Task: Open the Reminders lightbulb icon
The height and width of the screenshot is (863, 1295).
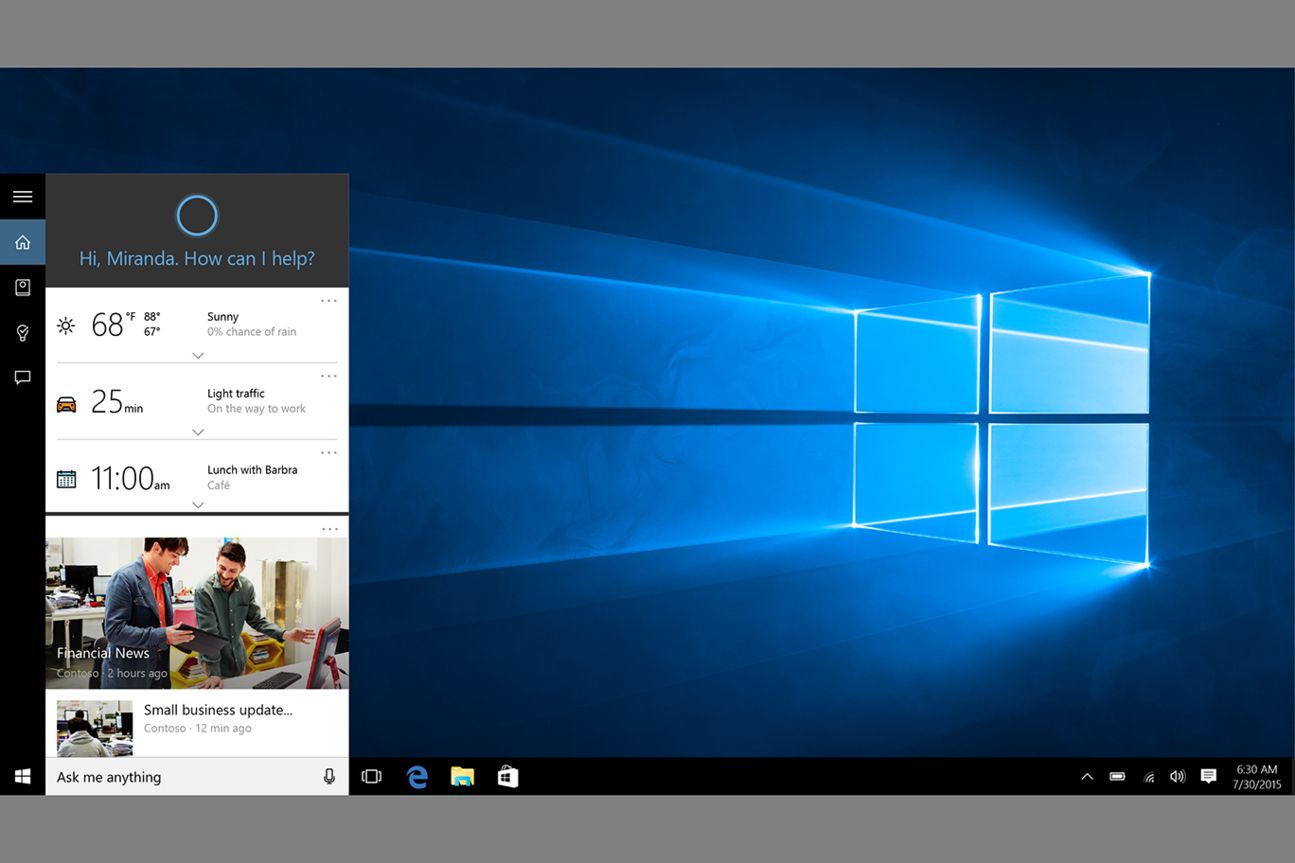Action: click(22, 333)
